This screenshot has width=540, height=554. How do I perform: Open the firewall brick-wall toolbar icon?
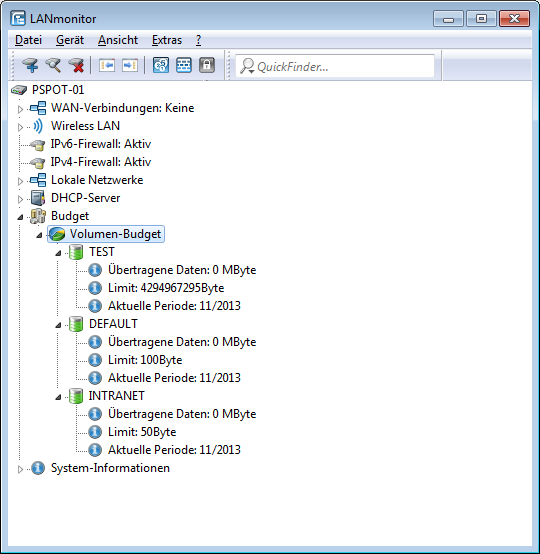[x=184, y=65]
